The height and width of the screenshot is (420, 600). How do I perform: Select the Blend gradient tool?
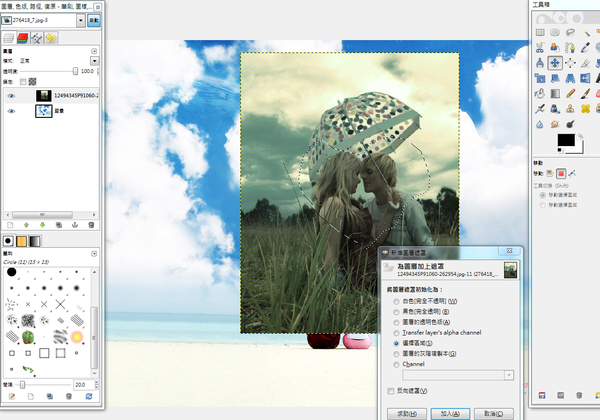555,94
